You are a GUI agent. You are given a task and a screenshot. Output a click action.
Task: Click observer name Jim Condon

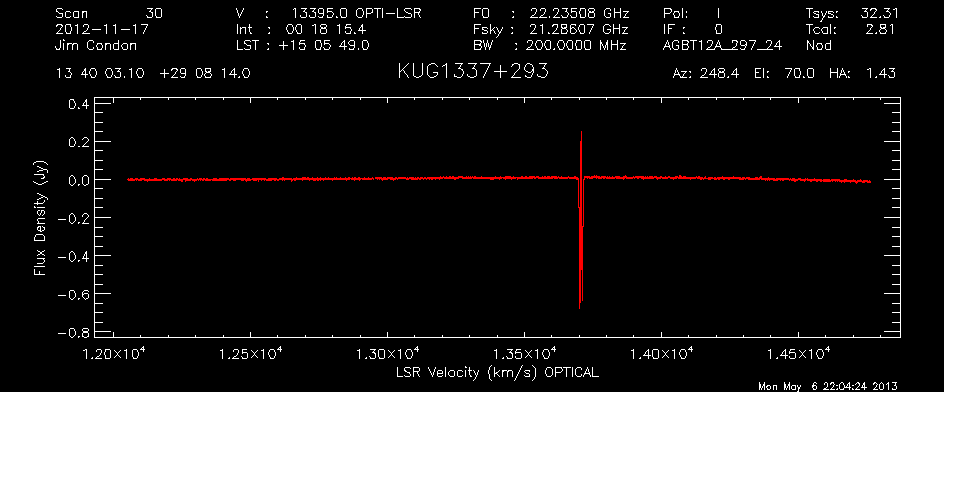click(x=96, y=45)
